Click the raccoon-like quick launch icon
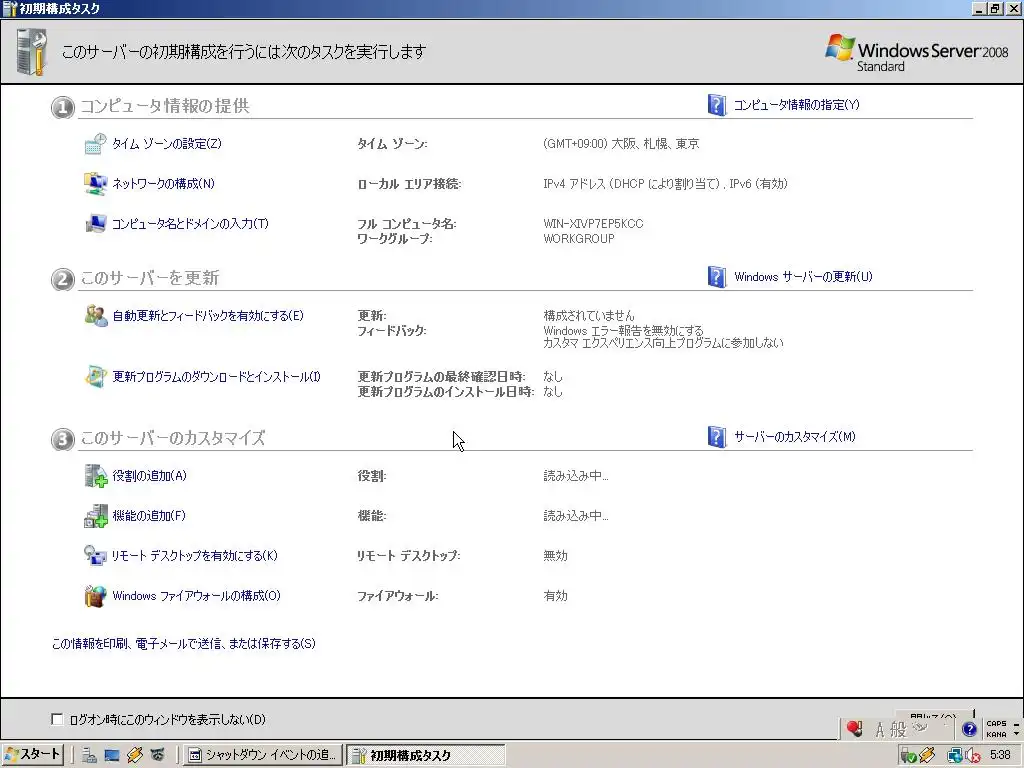Screen dimensions: 1024x768 pos(157,756)
